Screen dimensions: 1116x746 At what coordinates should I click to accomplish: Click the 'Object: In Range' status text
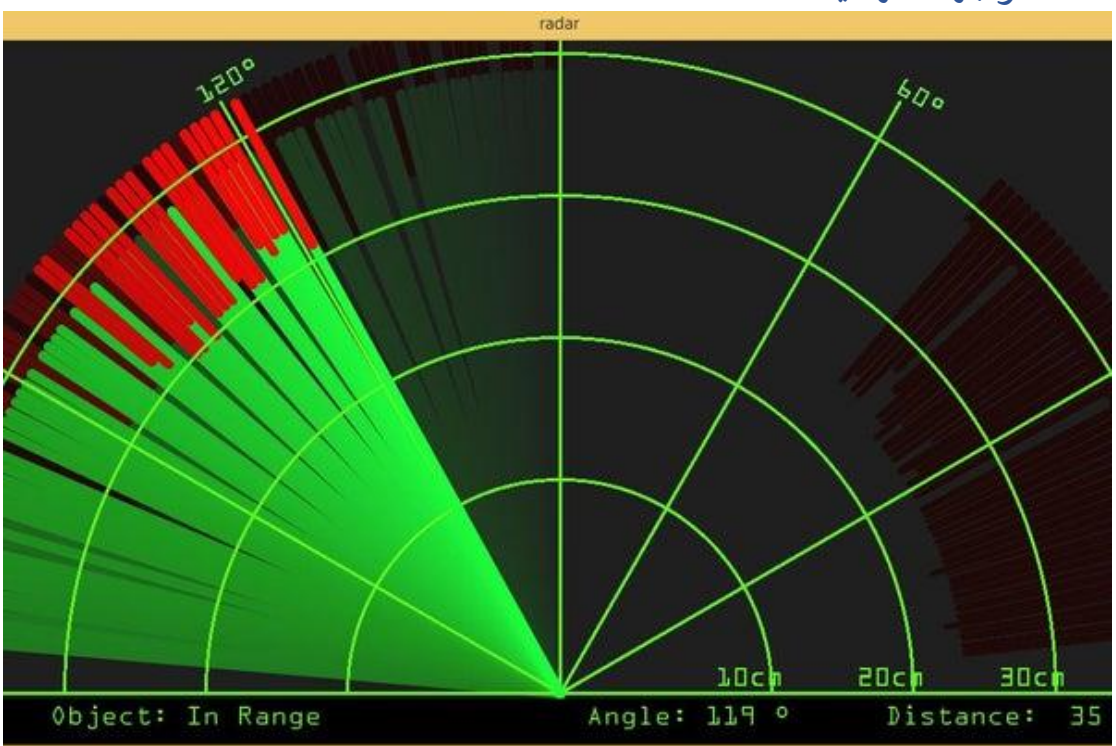(x=186, y=717)
